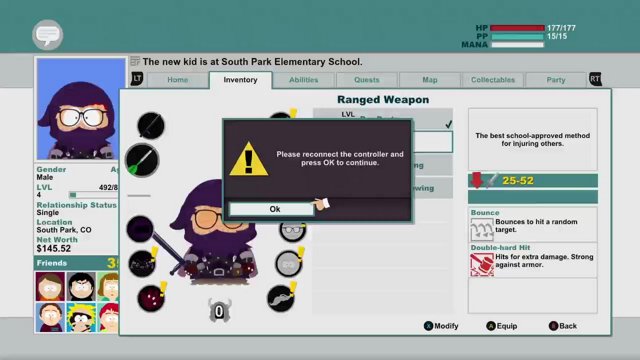
Task: Click the Net Worth value $145.52
Action: pyautogui.click(x=53, y=249)
